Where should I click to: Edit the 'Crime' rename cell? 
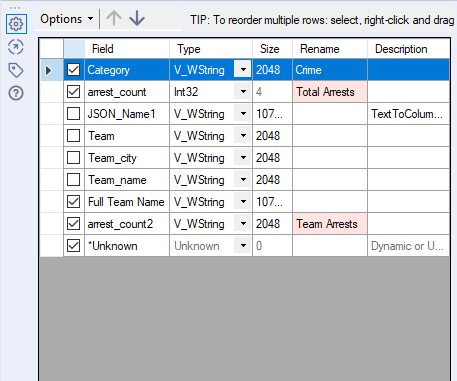click(330, 70)
